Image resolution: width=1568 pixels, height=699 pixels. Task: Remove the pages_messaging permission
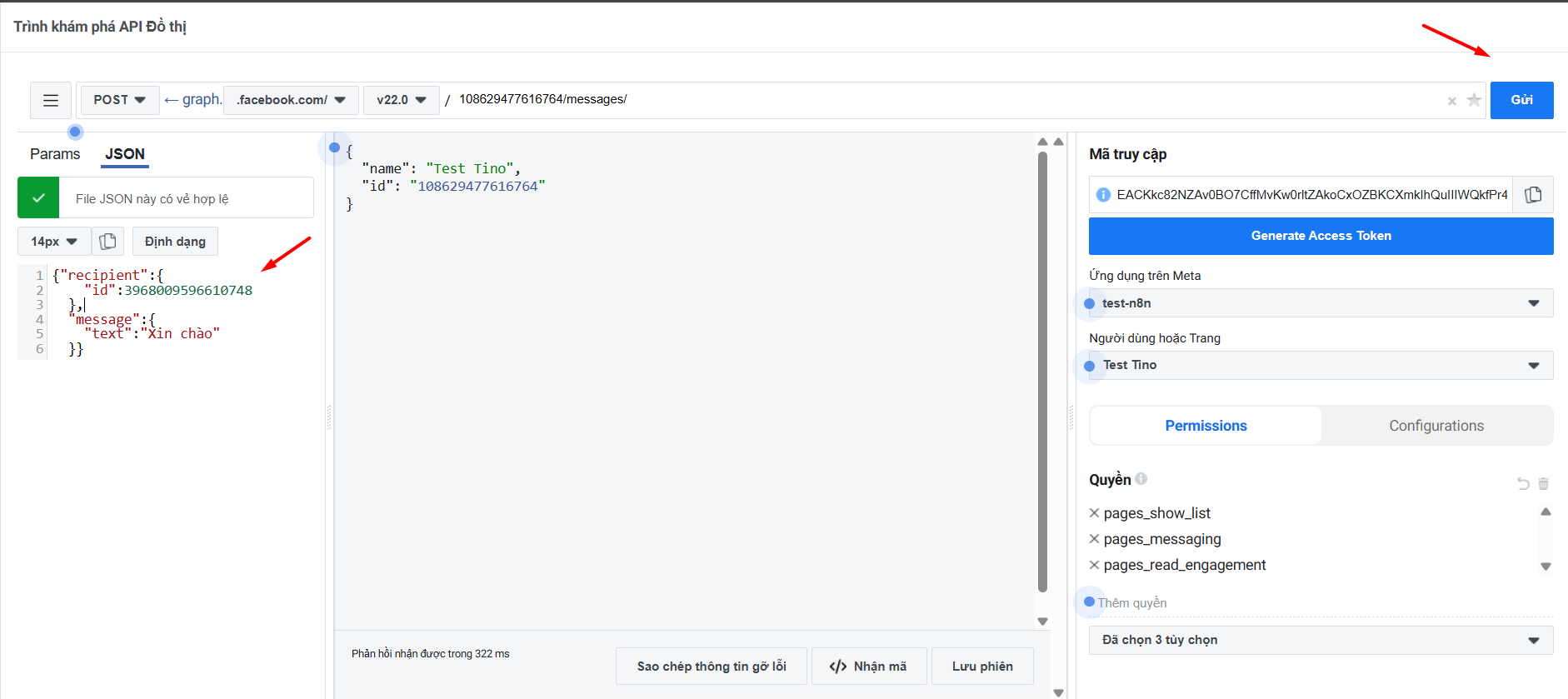(1095, 539)
